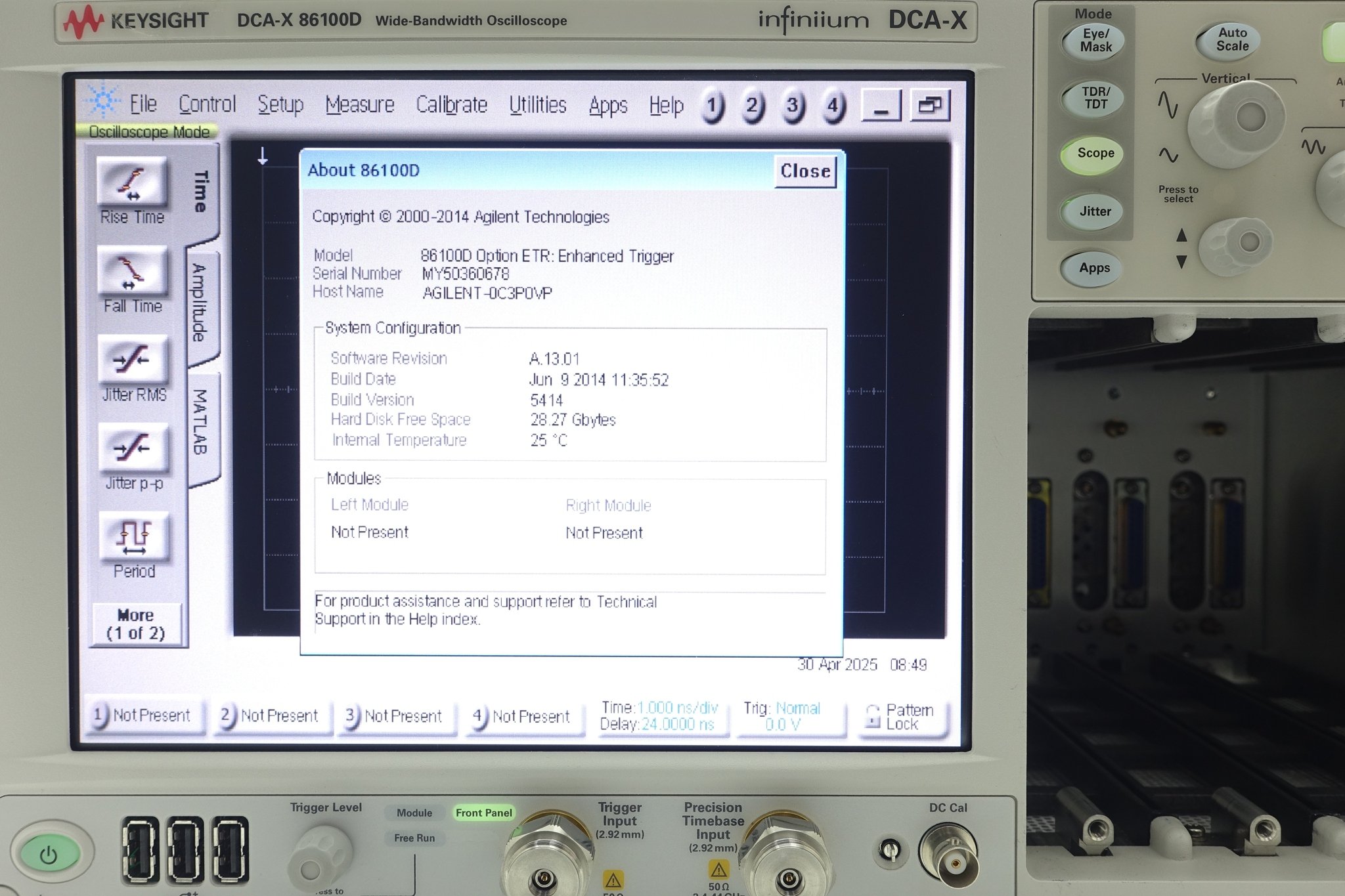
Task: Click the blue starburst logo in menu bar
Action: tap(102, 101)
